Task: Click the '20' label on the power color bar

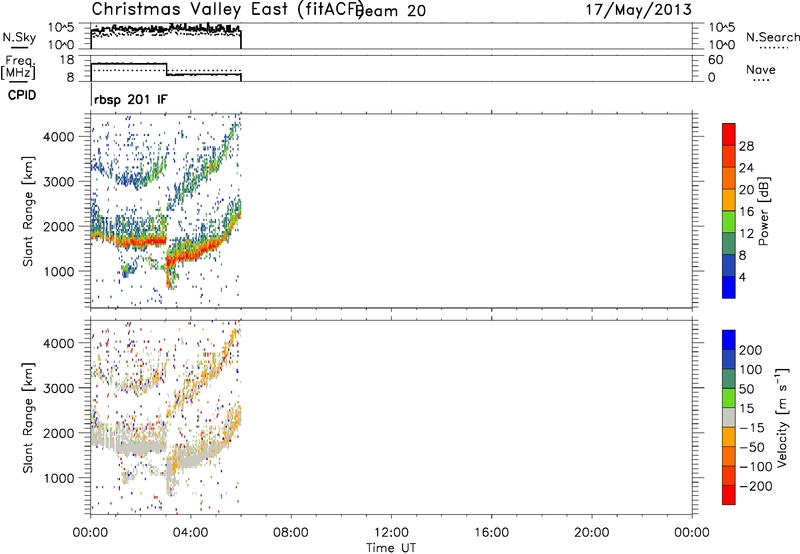Action: pos(746,190)
